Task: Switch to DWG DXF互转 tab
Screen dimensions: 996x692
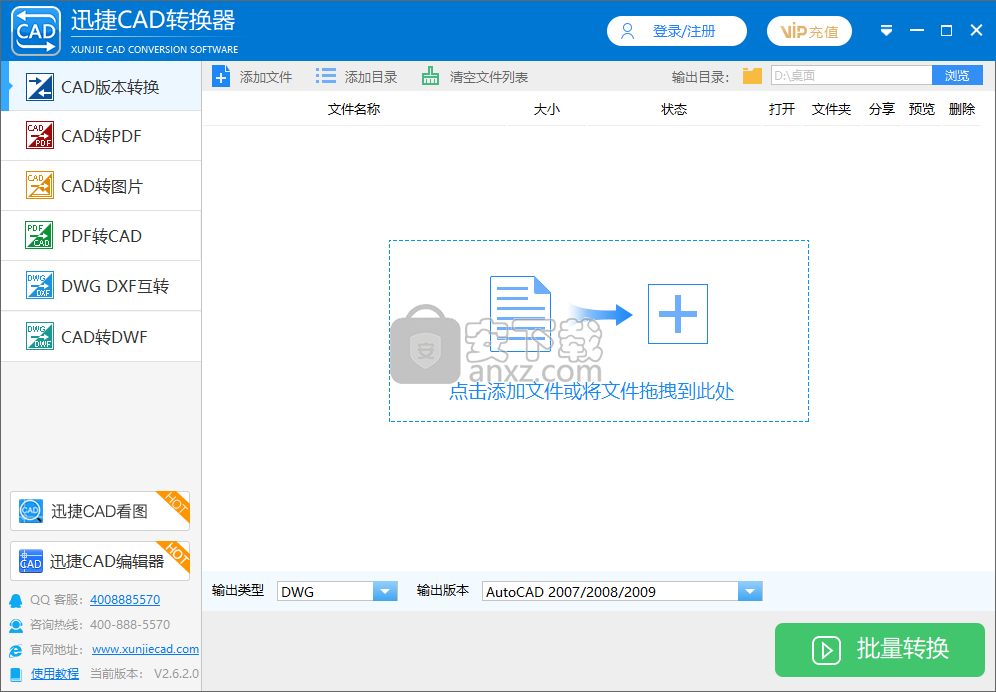Action: (x=101, y=285)
